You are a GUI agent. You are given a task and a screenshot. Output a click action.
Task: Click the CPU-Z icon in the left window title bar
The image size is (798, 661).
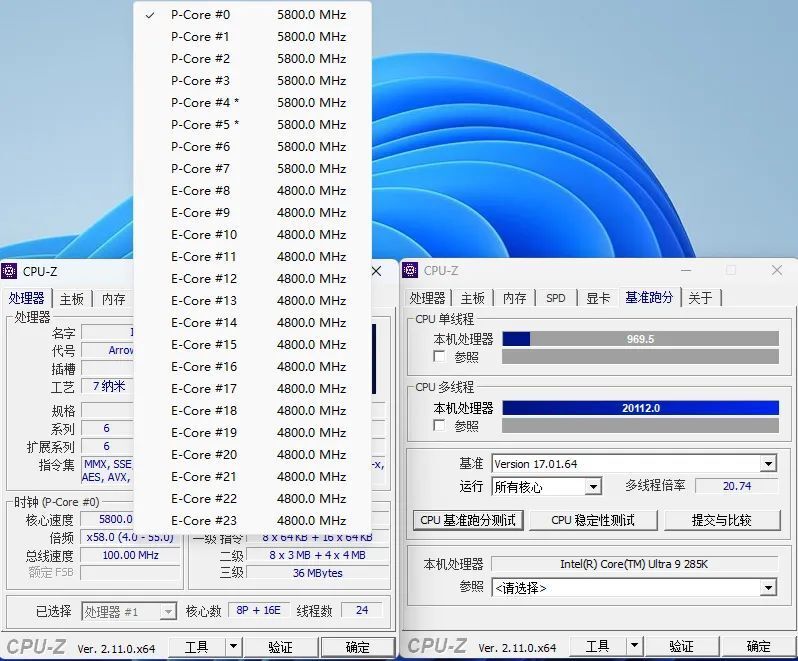click(x=10, y=271)
